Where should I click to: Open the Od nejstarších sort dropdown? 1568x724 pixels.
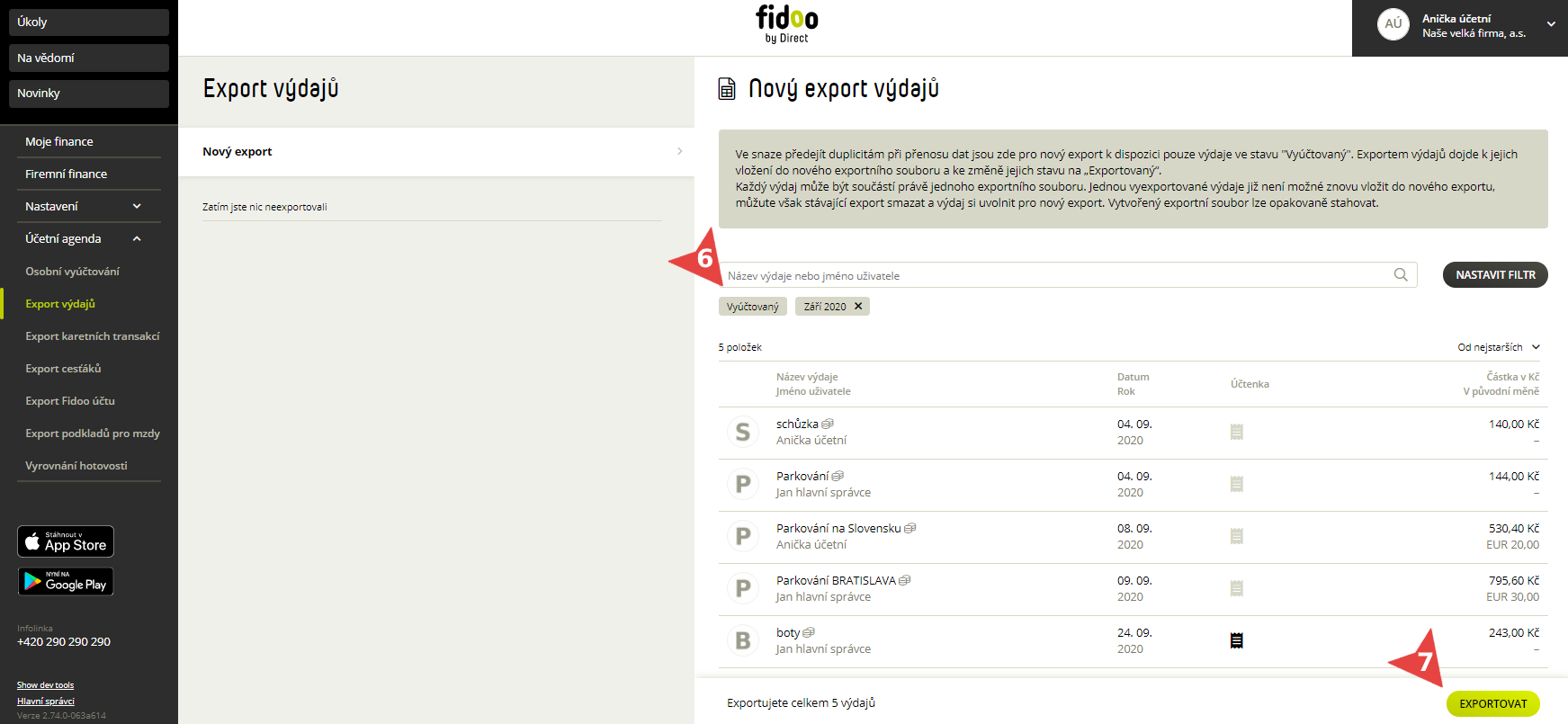coord(1499,347)
